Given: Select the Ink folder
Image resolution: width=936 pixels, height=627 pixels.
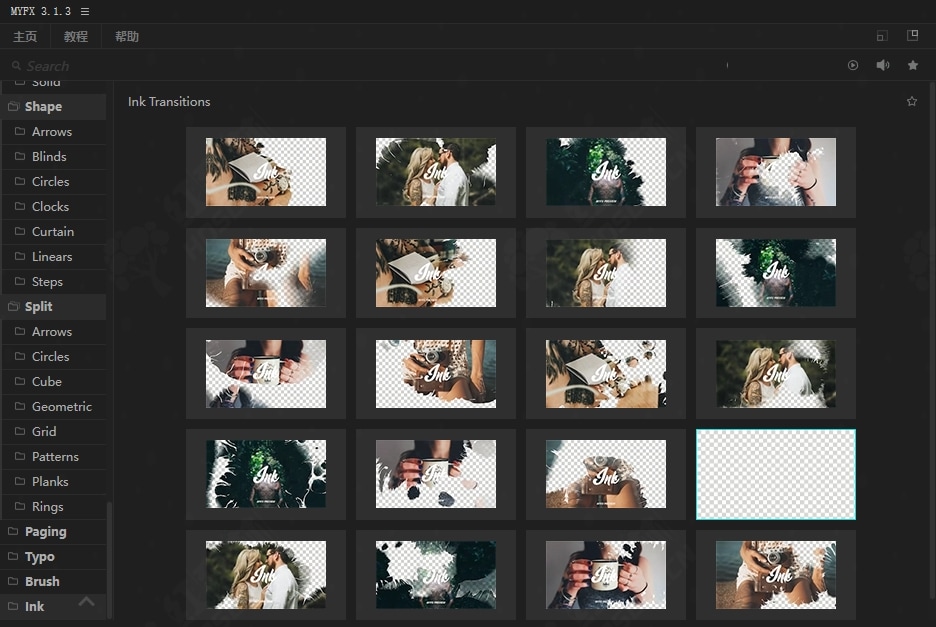Looking at the screenshot, I should [x=54, y=607].
